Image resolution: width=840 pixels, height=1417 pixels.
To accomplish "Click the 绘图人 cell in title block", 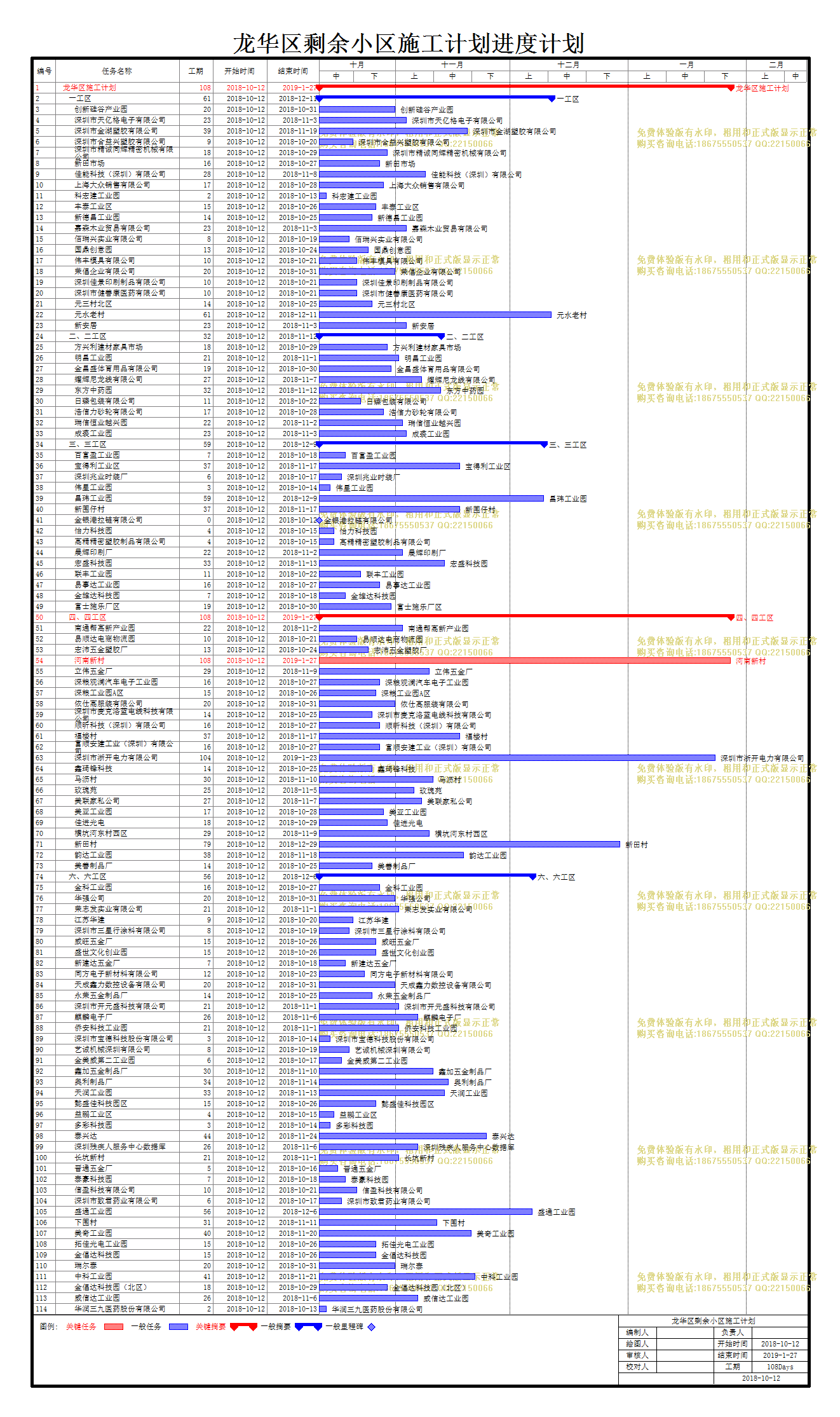I will pos(637,1344).
